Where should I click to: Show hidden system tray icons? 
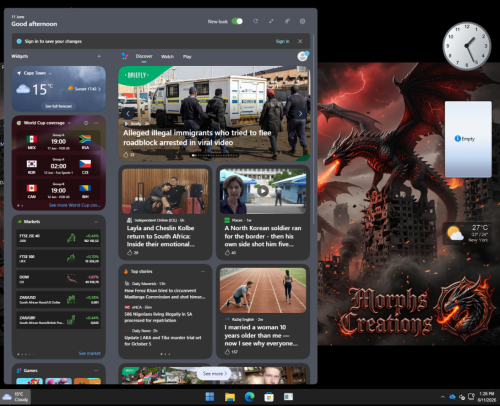443,397
